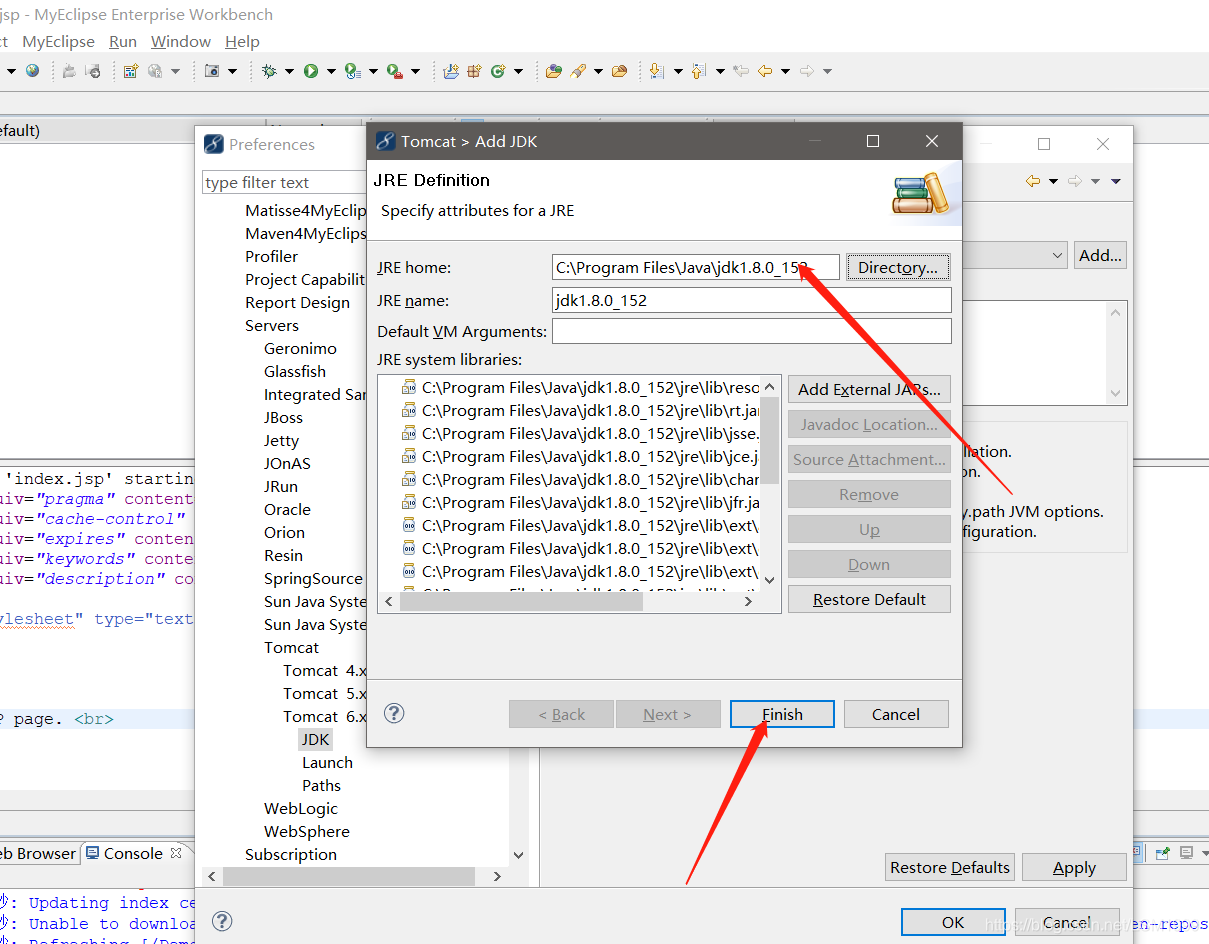Image resolution: width=1209 pixels, height=944 pixels.
Task: Switch to the Web Browser tab
Action: (x=38, y=853)
